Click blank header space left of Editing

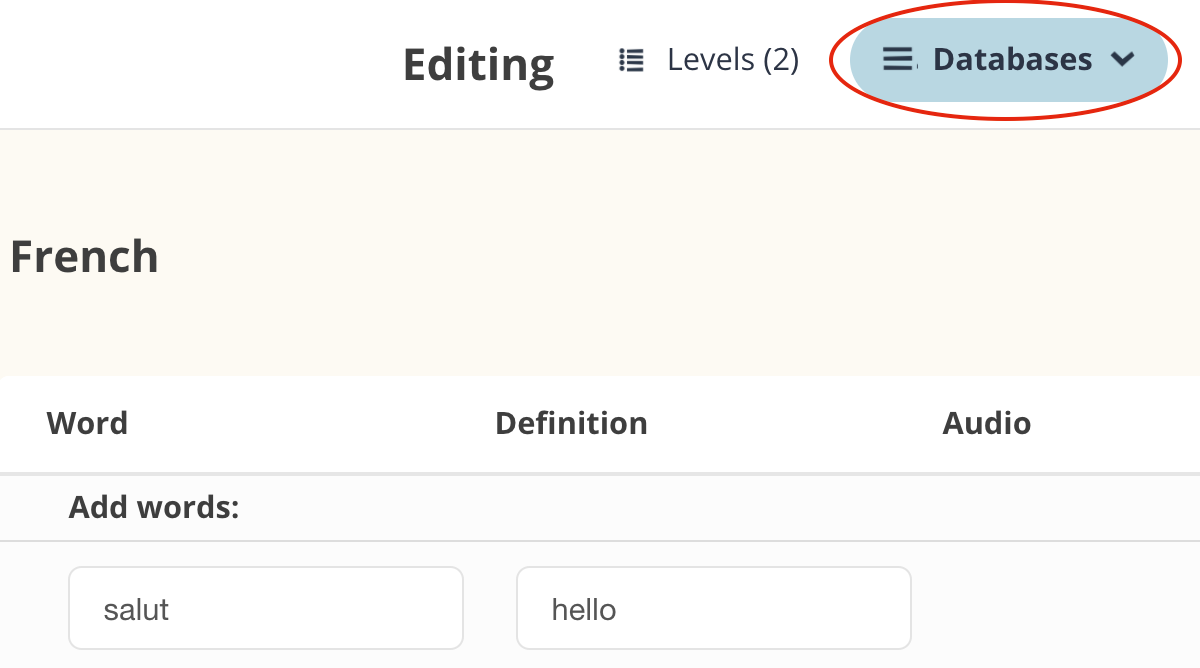coord(200,64)
